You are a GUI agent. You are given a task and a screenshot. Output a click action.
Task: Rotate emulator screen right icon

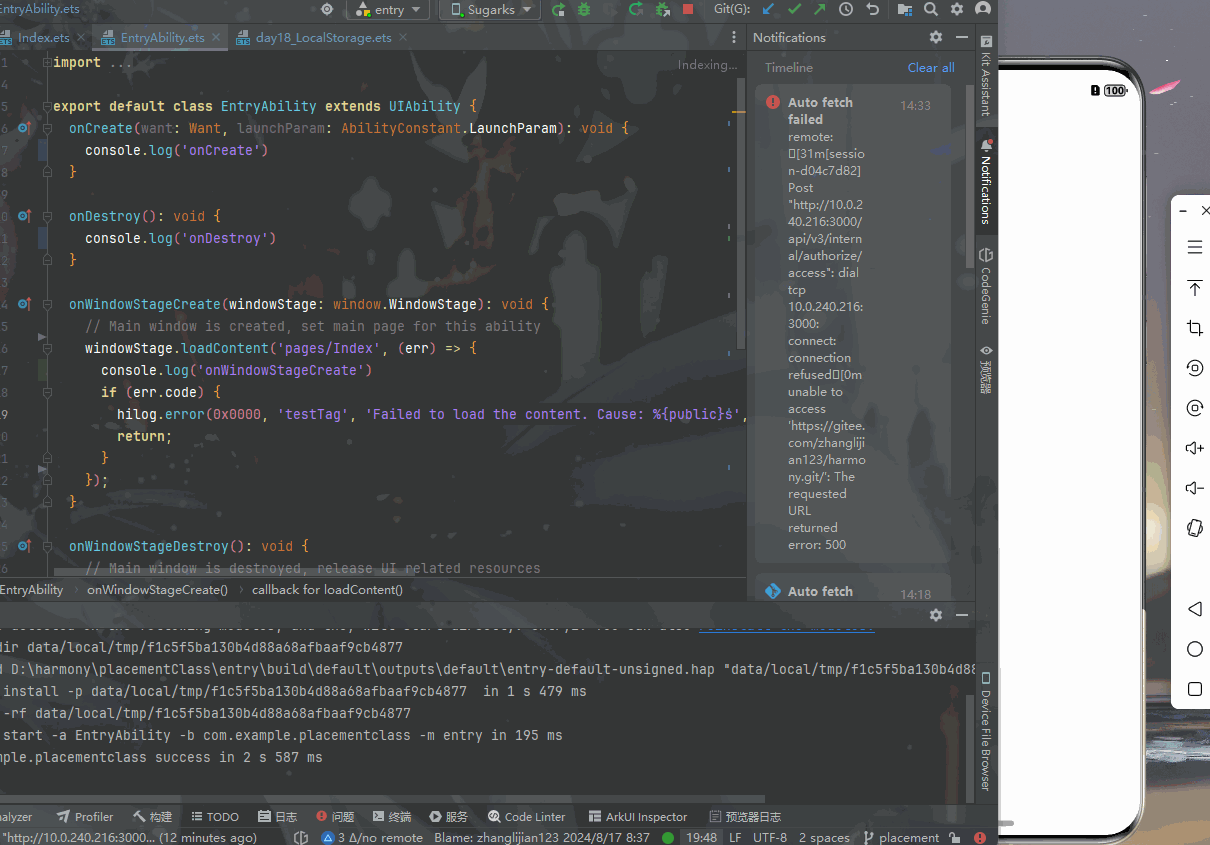click(1194, 408)
